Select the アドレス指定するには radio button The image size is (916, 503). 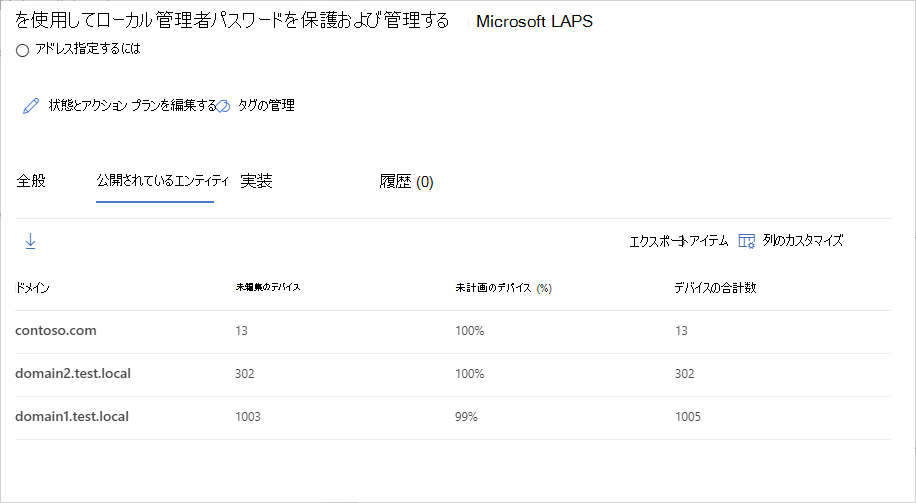[x=23, y=51]
